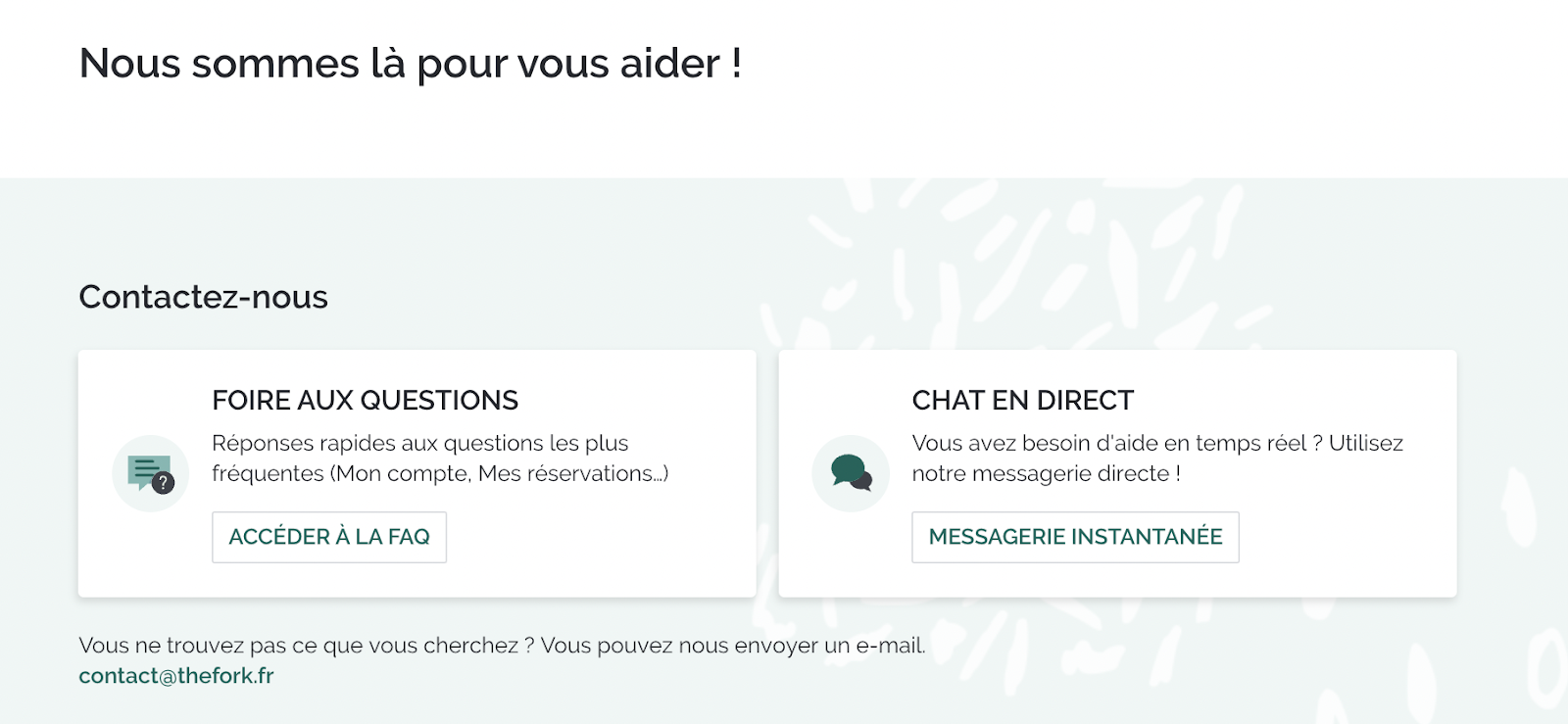Click the word "Utilisez" in chat description
This screenshot has width=1568, height=724.
(1365, 444)
